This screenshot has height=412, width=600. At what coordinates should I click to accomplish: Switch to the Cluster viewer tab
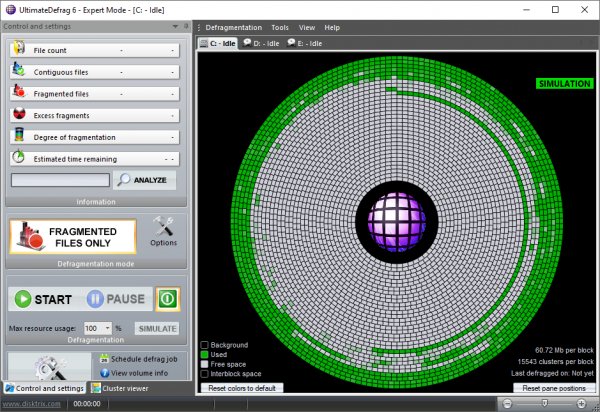120,388
